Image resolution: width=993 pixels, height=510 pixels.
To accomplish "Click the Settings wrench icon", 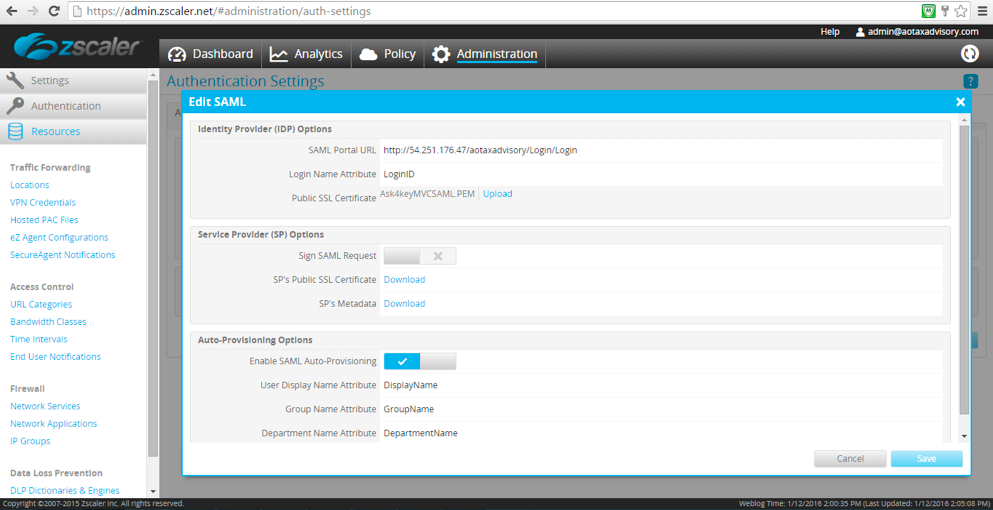I will 15,80.
